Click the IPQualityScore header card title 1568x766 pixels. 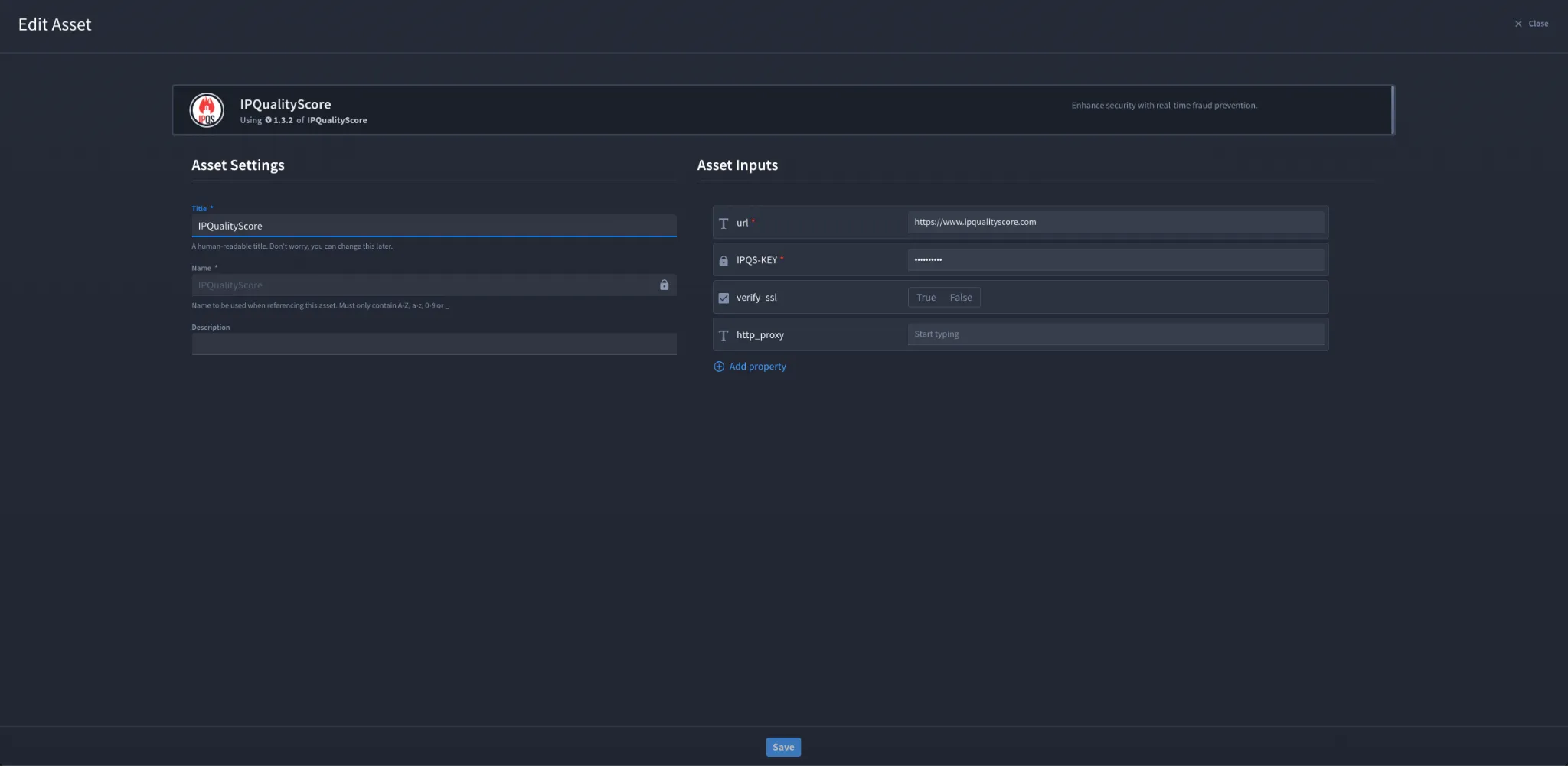click(286, 104)
